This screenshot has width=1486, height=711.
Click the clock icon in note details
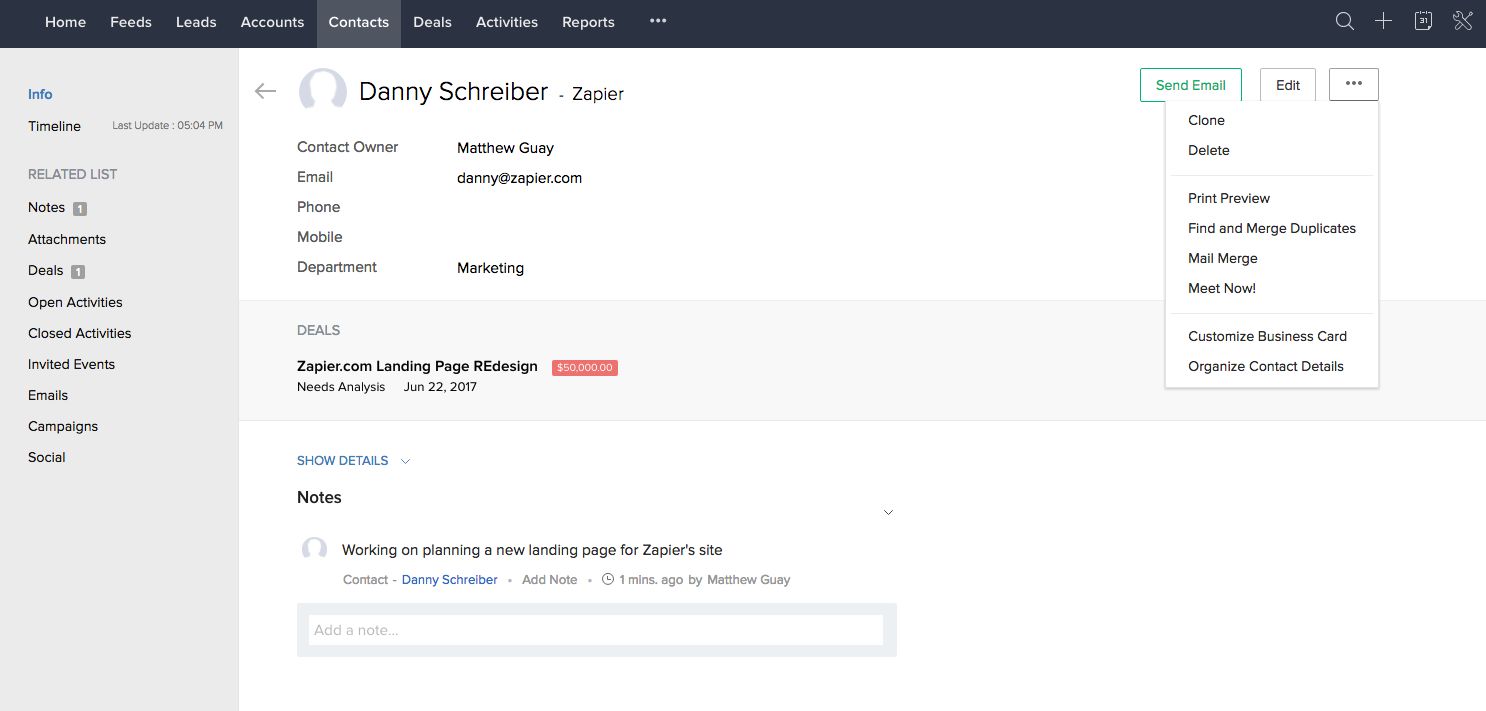tap(607, 580)
